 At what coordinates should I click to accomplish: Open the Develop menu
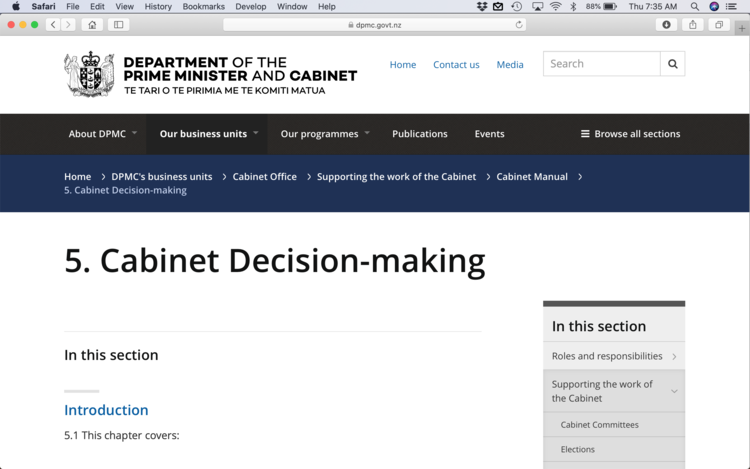coord(251,7)
